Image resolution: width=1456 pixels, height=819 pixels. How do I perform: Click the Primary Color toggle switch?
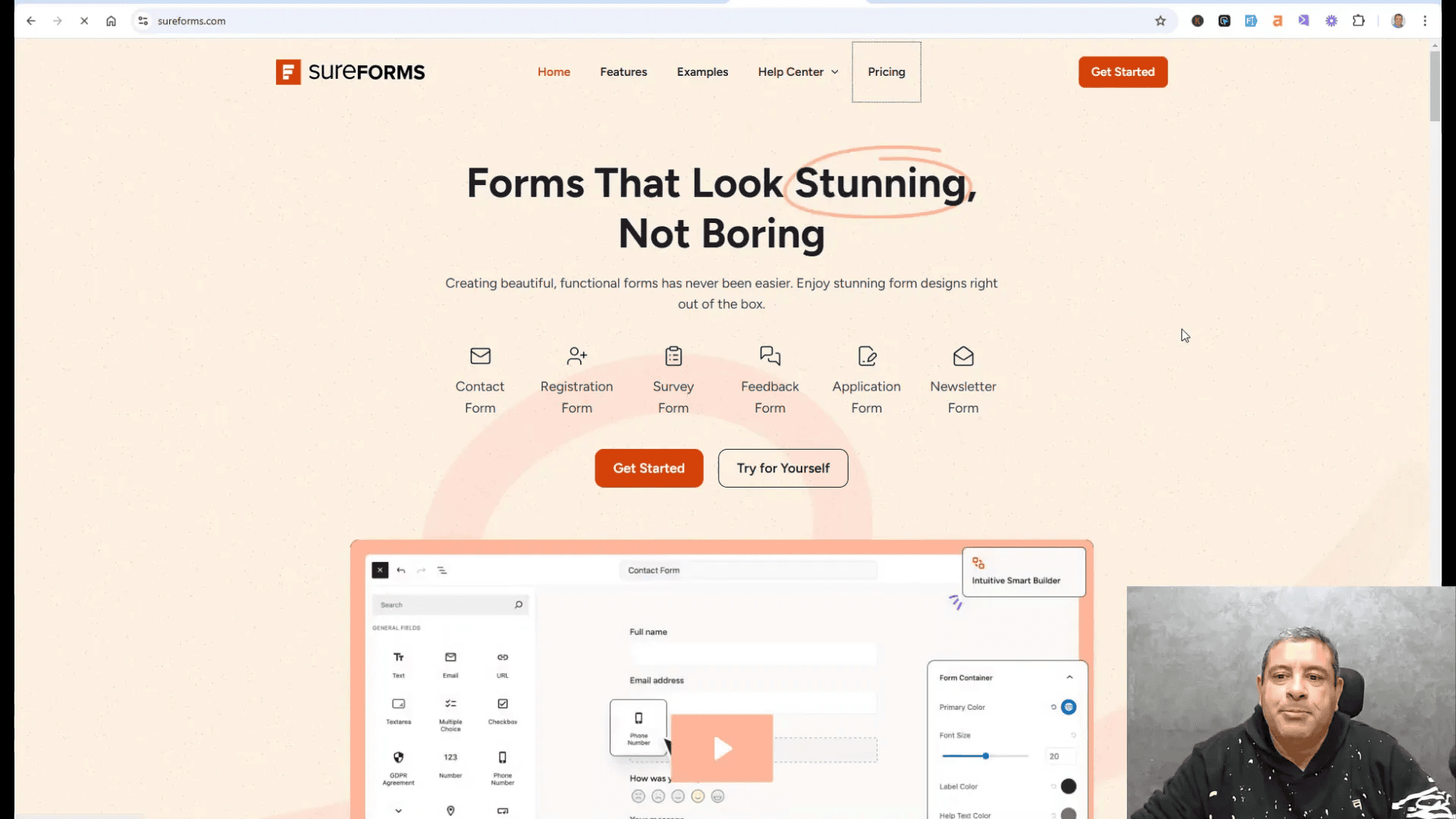click(1068, 707)
